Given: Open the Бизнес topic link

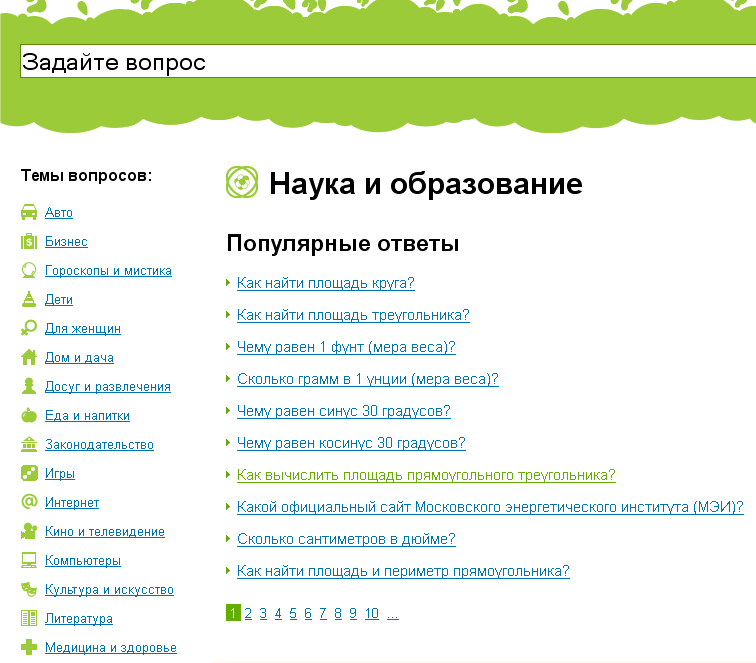Looking at the screenshot, I should (66, 242).
